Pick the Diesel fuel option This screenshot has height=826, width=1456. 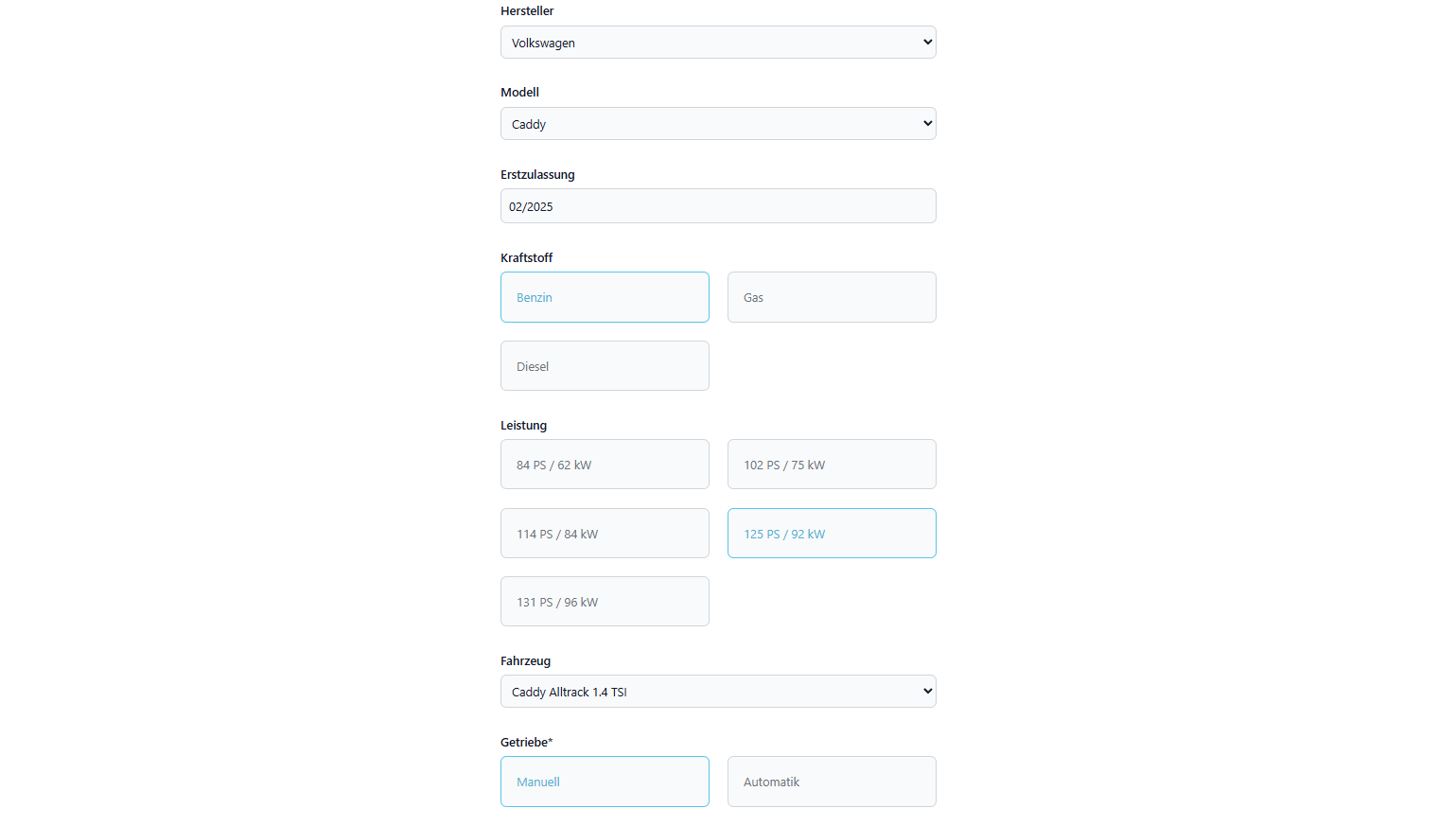(x=605, y=366)
